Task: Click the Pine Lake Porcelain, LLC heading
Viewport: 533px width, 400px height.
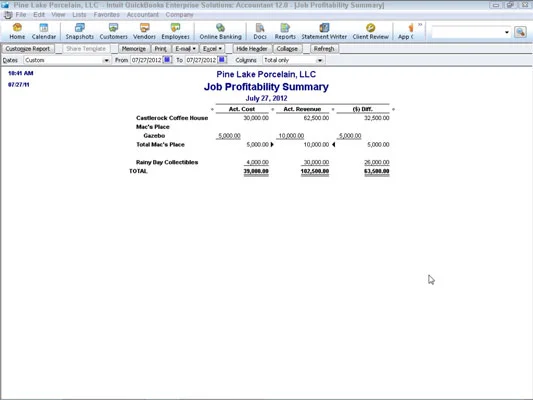Action: click(266, 74)
